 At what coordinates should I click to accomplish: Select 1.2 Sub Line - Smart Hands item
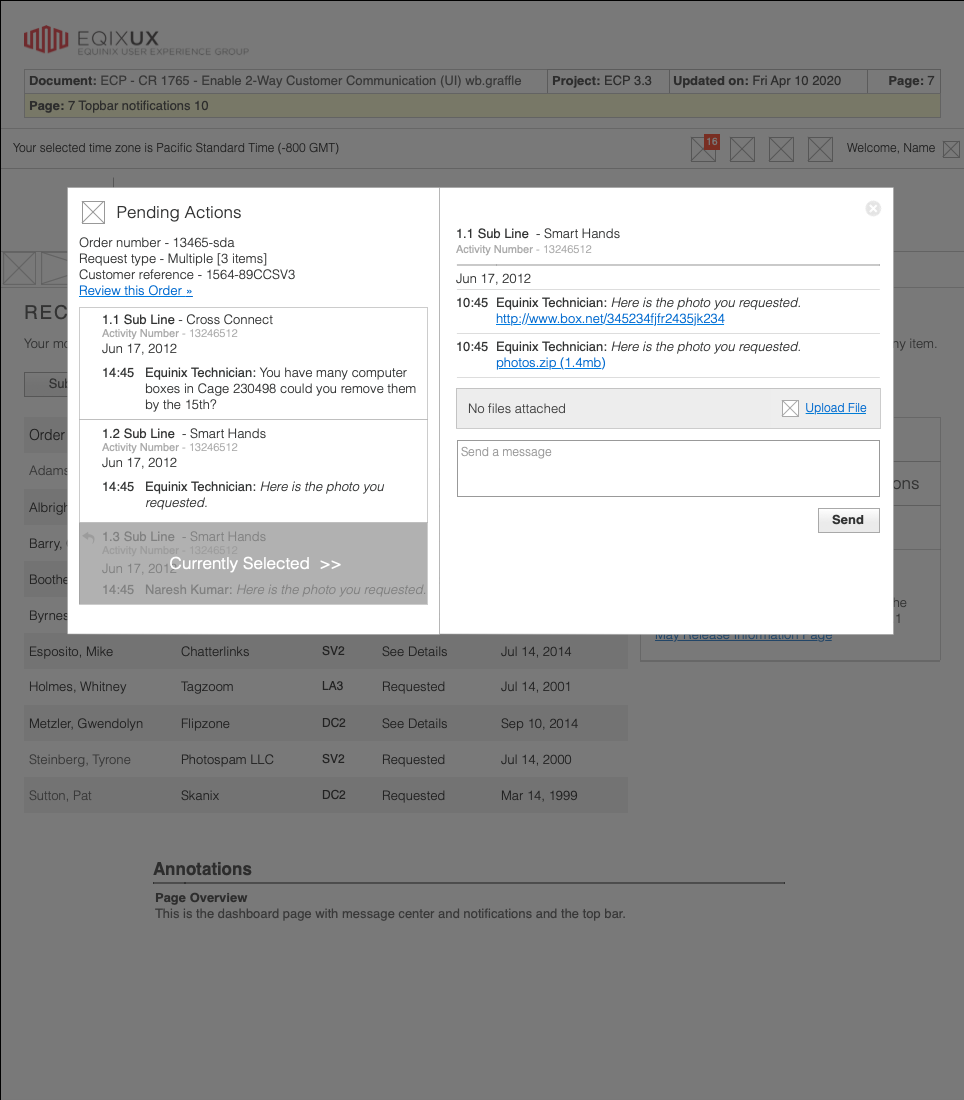[x=253, y=471]
